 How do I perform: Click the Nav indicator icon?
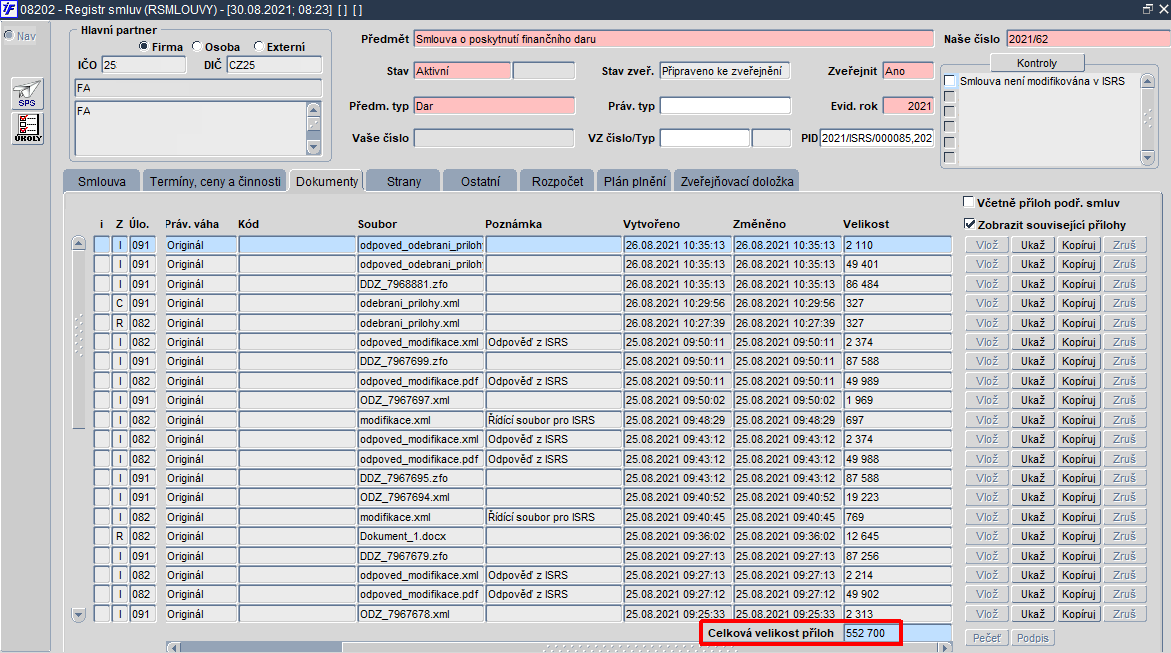[x=8, y=35]
